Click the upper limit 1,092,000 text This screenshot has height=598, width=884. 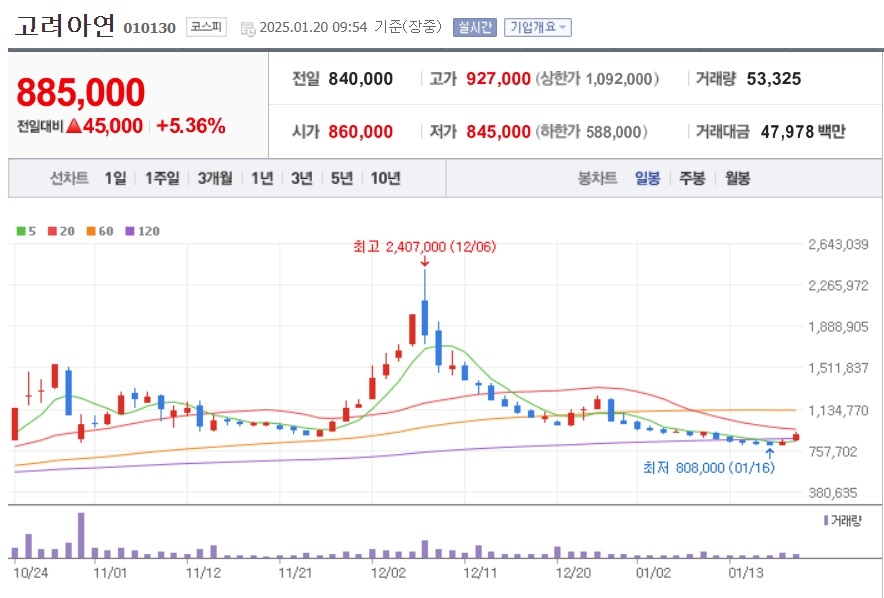[597, 79]
